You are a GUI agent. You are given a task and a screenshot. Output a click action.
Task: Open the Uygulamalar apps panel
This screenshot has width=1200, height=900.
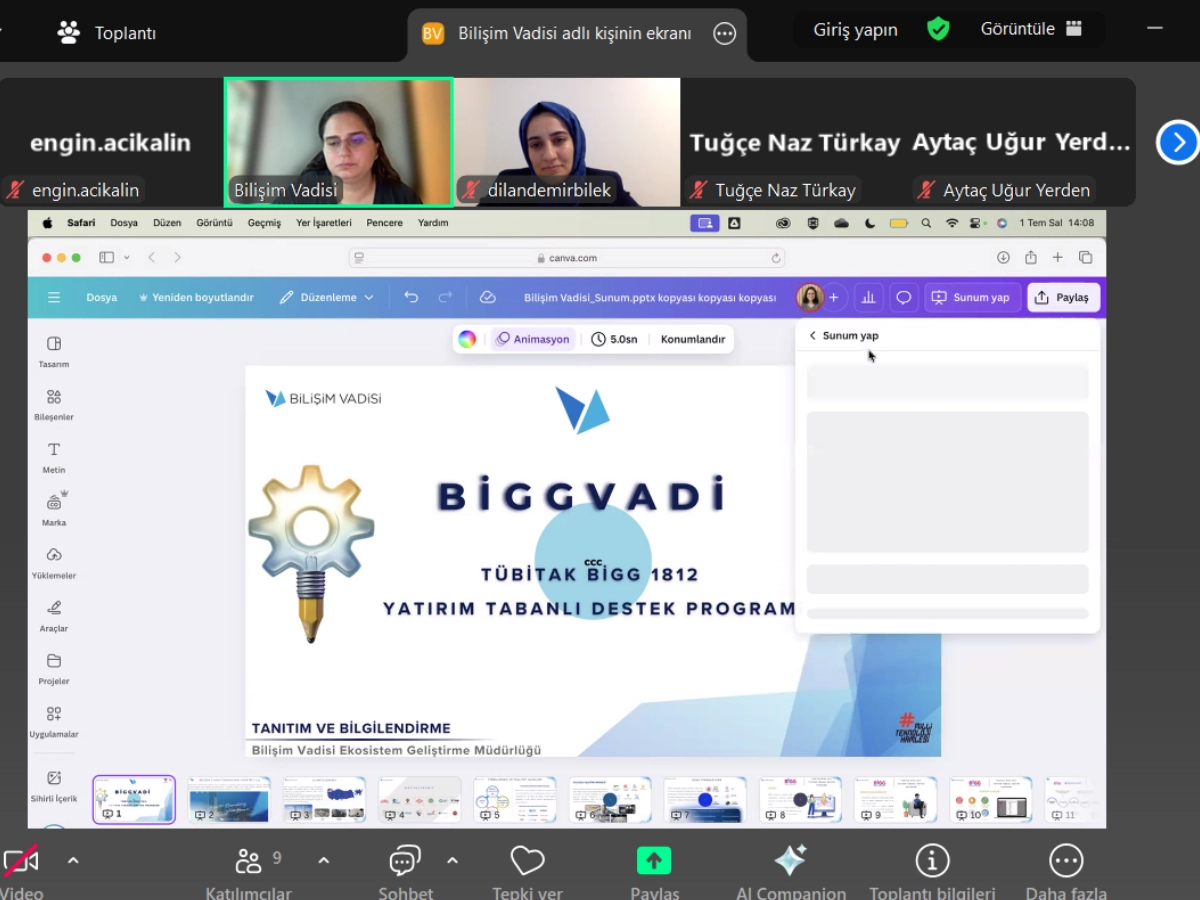click(x=54, y=721)
